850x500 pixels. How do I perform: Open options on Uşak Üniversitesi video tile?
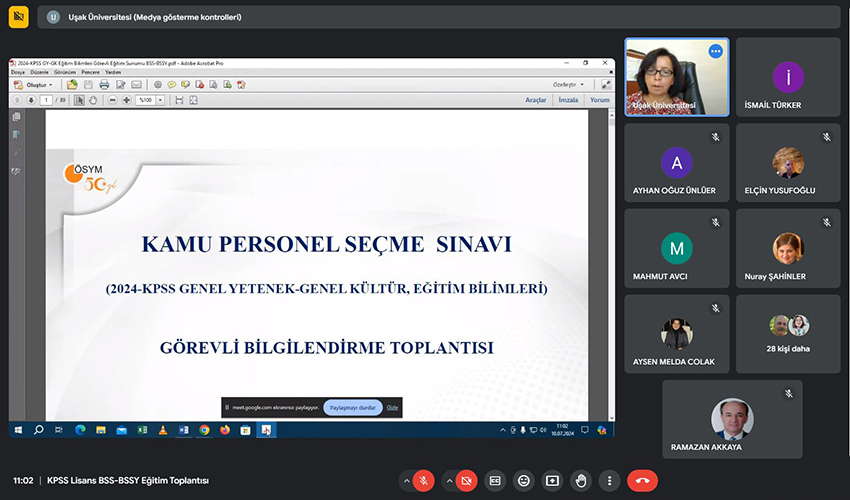click(715, 51)
